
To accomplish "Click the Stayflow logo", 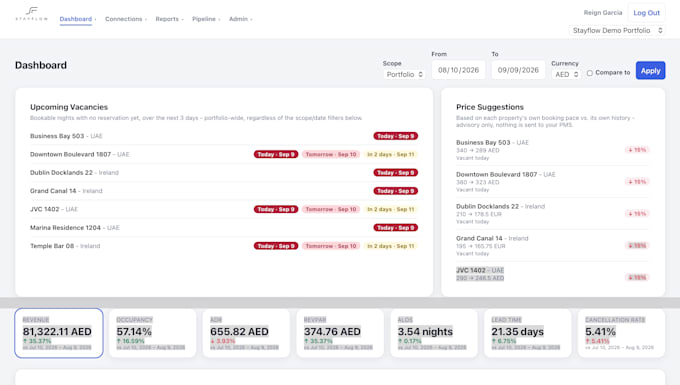I will click(32, 13).
